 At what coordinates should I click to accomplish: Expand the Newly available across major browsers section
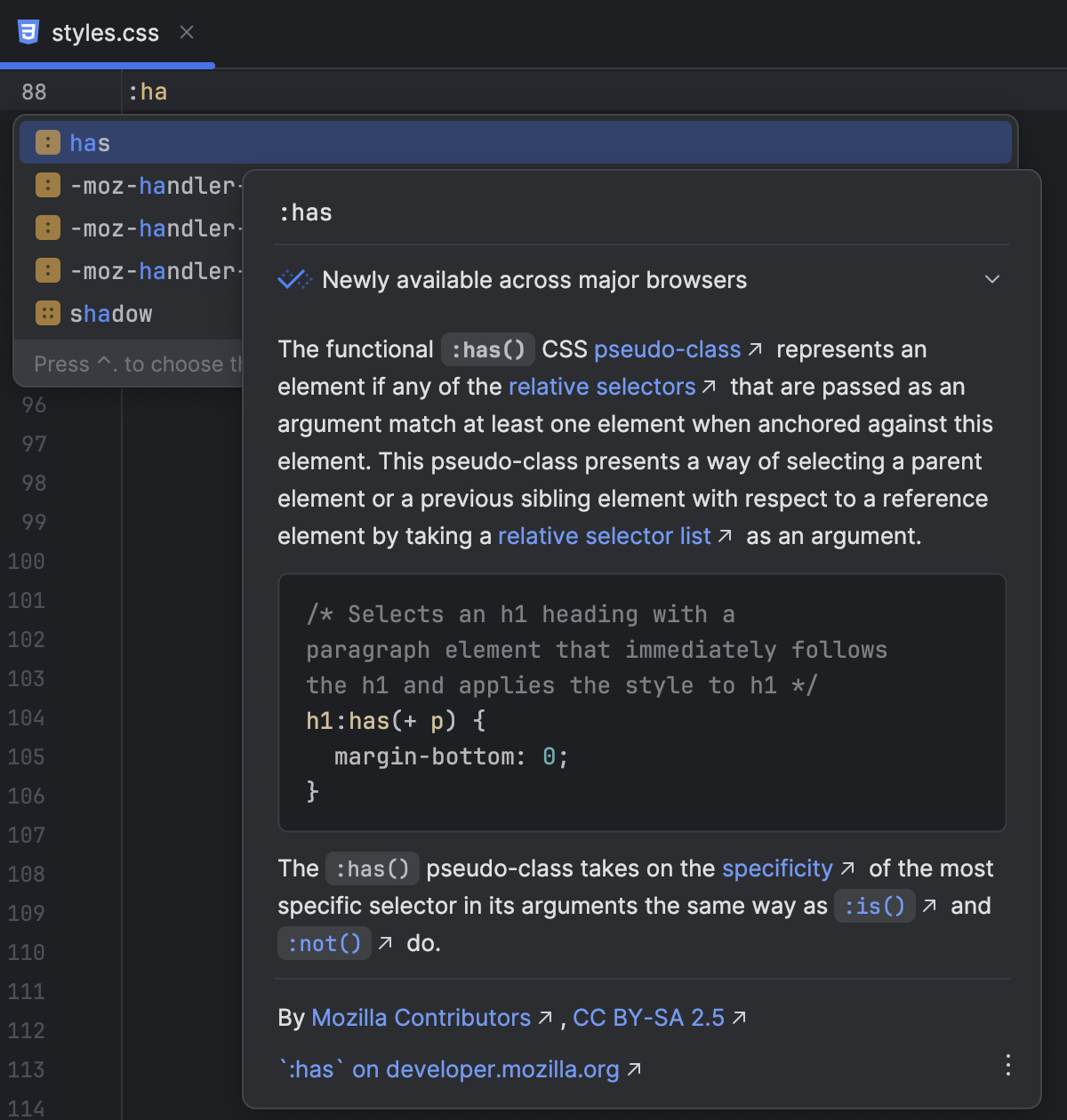[992, 279]
